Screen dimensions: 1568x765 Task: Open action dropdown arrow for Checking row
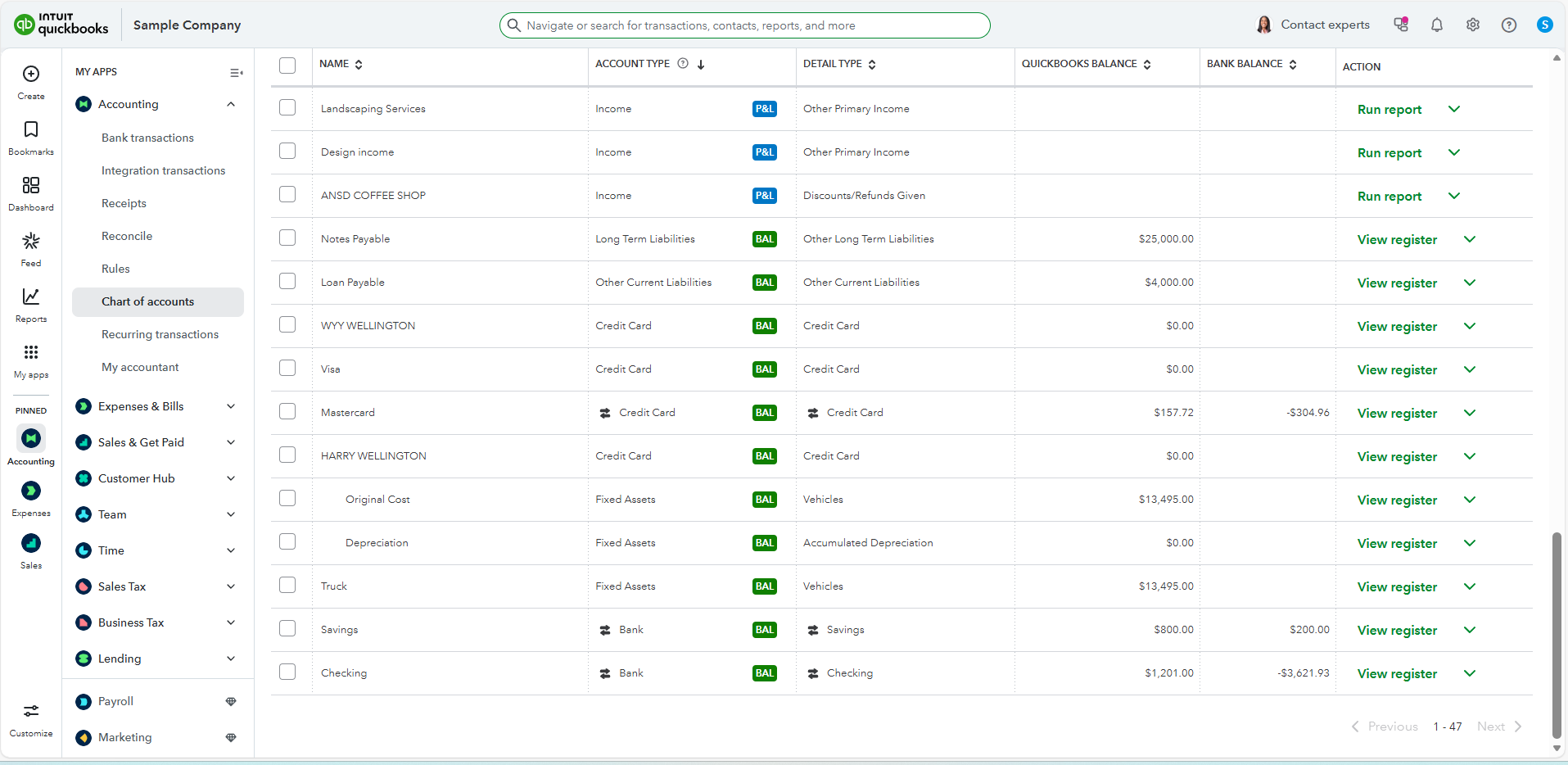click(x=1470, y=673)
